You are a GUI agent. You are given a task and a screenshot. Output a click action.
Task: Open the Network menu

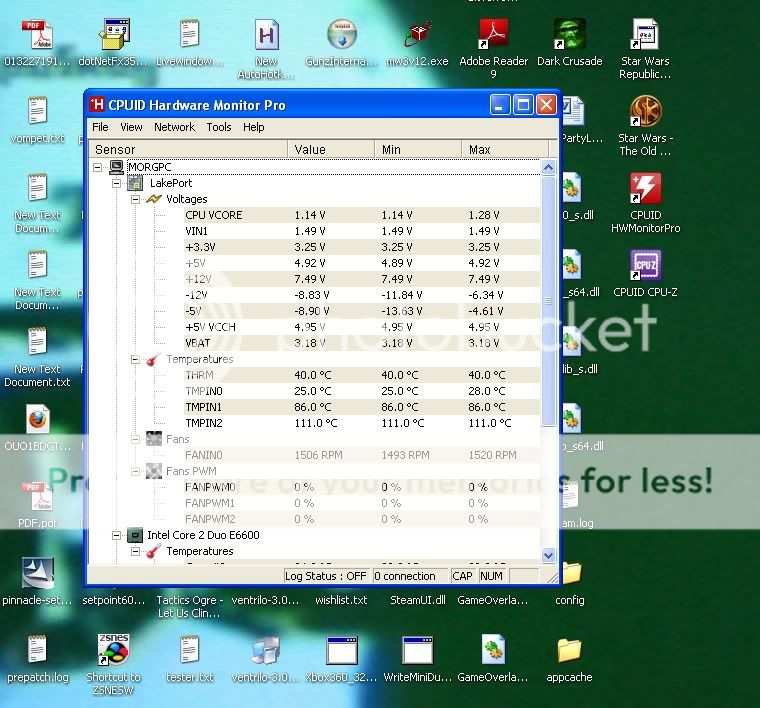(174, 127)
